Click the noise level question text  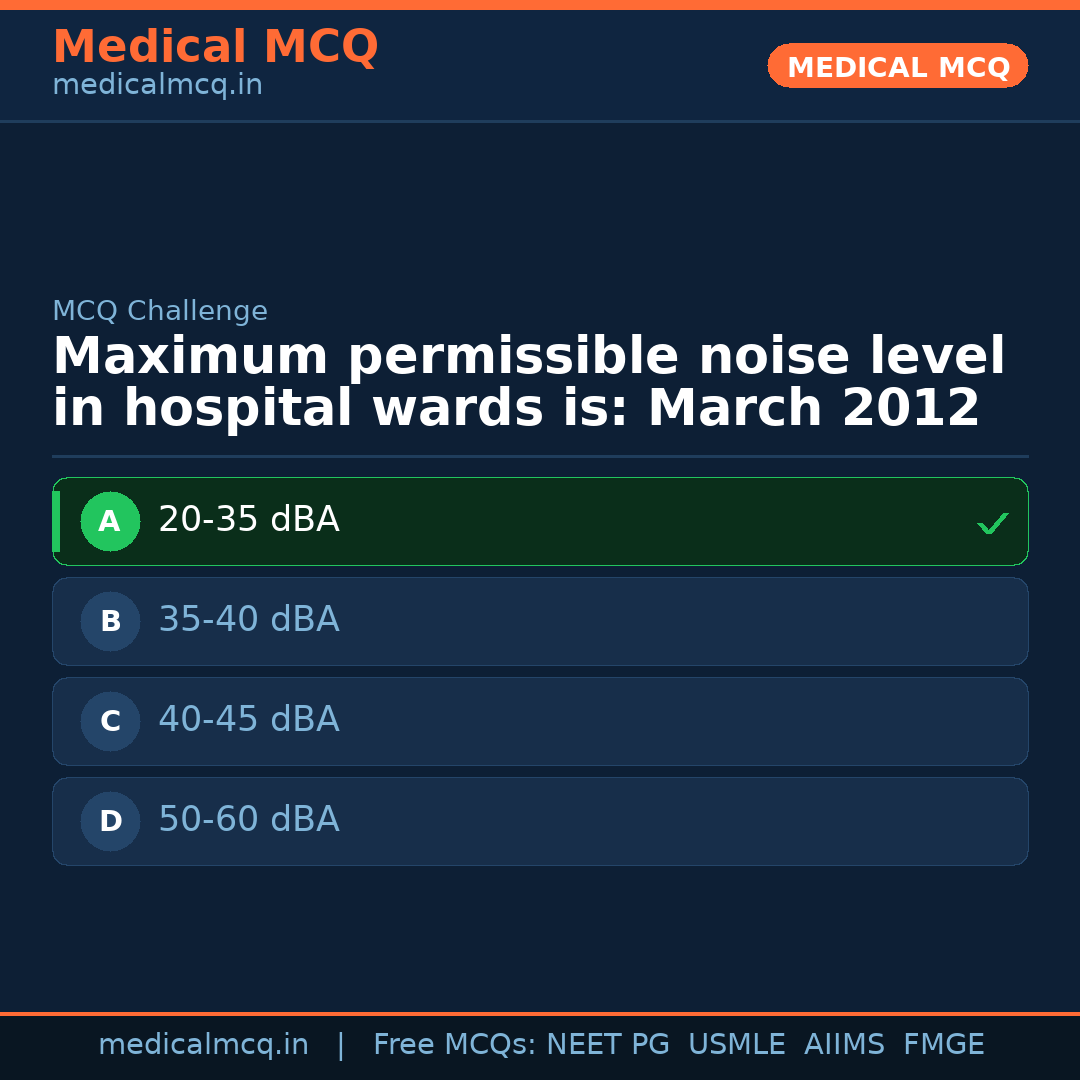point(528,383)
